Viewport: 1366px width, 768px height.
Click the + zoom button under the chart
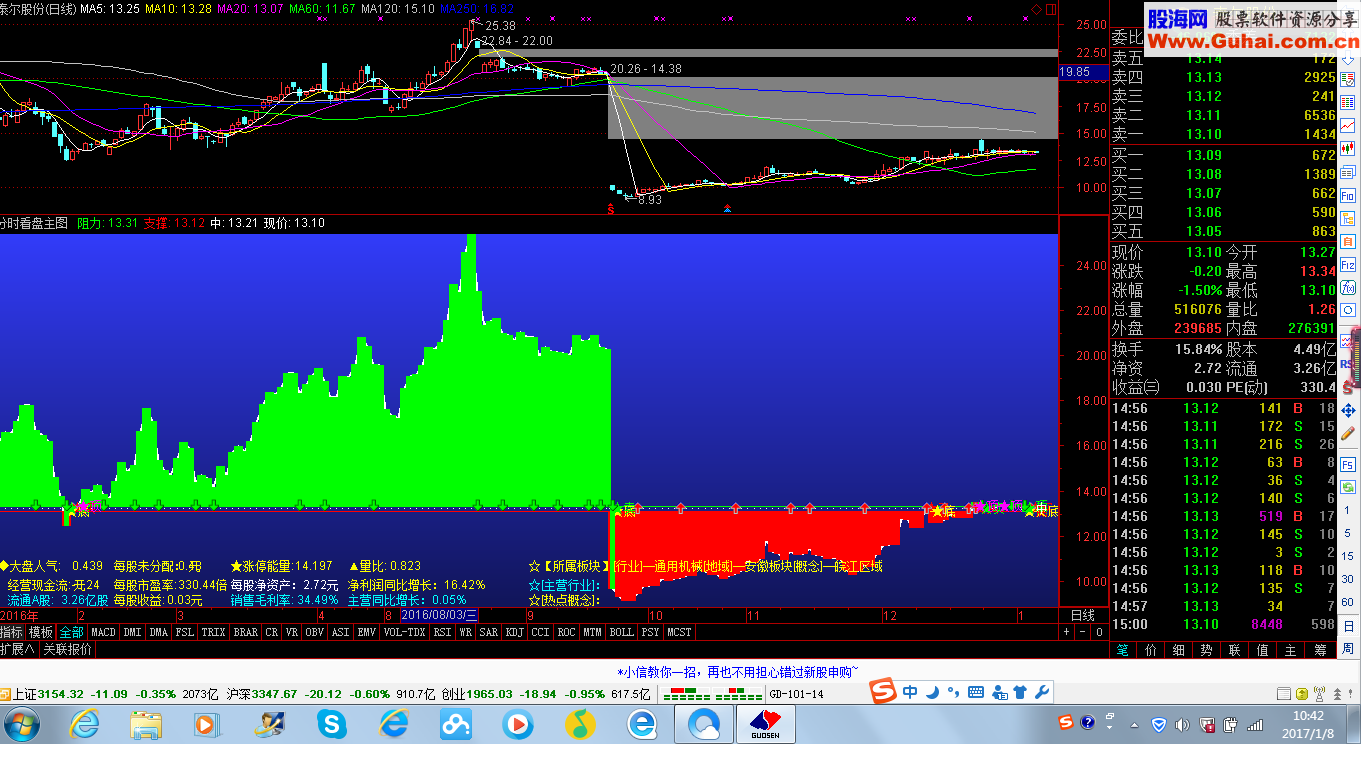click(x=1067, y=632)
